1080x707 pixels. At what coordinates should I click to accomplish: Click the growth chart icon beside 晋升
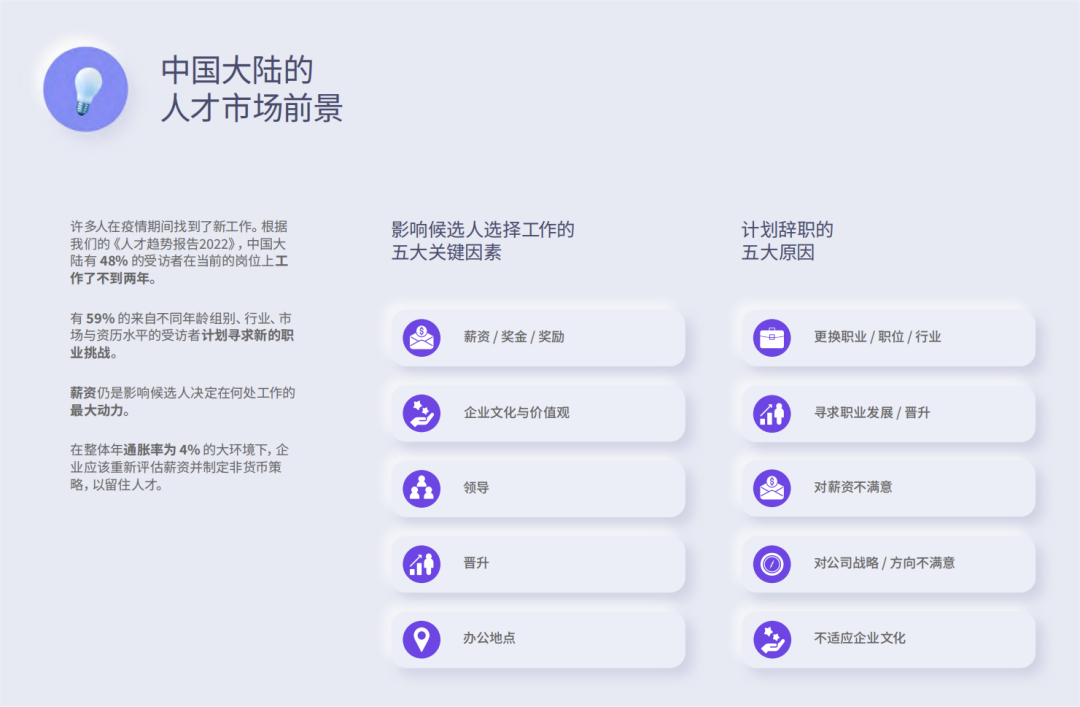(x=421, y=563)
